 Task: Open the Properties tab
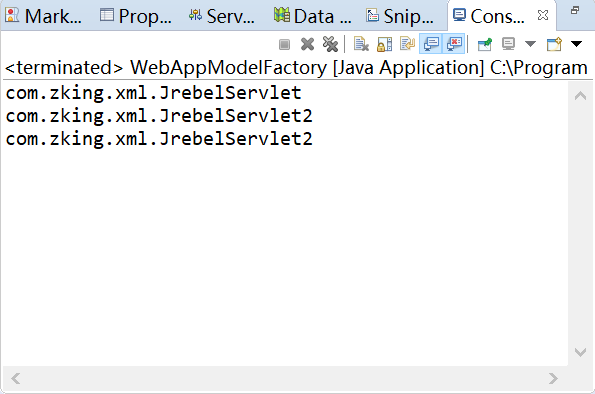[135, 16]
